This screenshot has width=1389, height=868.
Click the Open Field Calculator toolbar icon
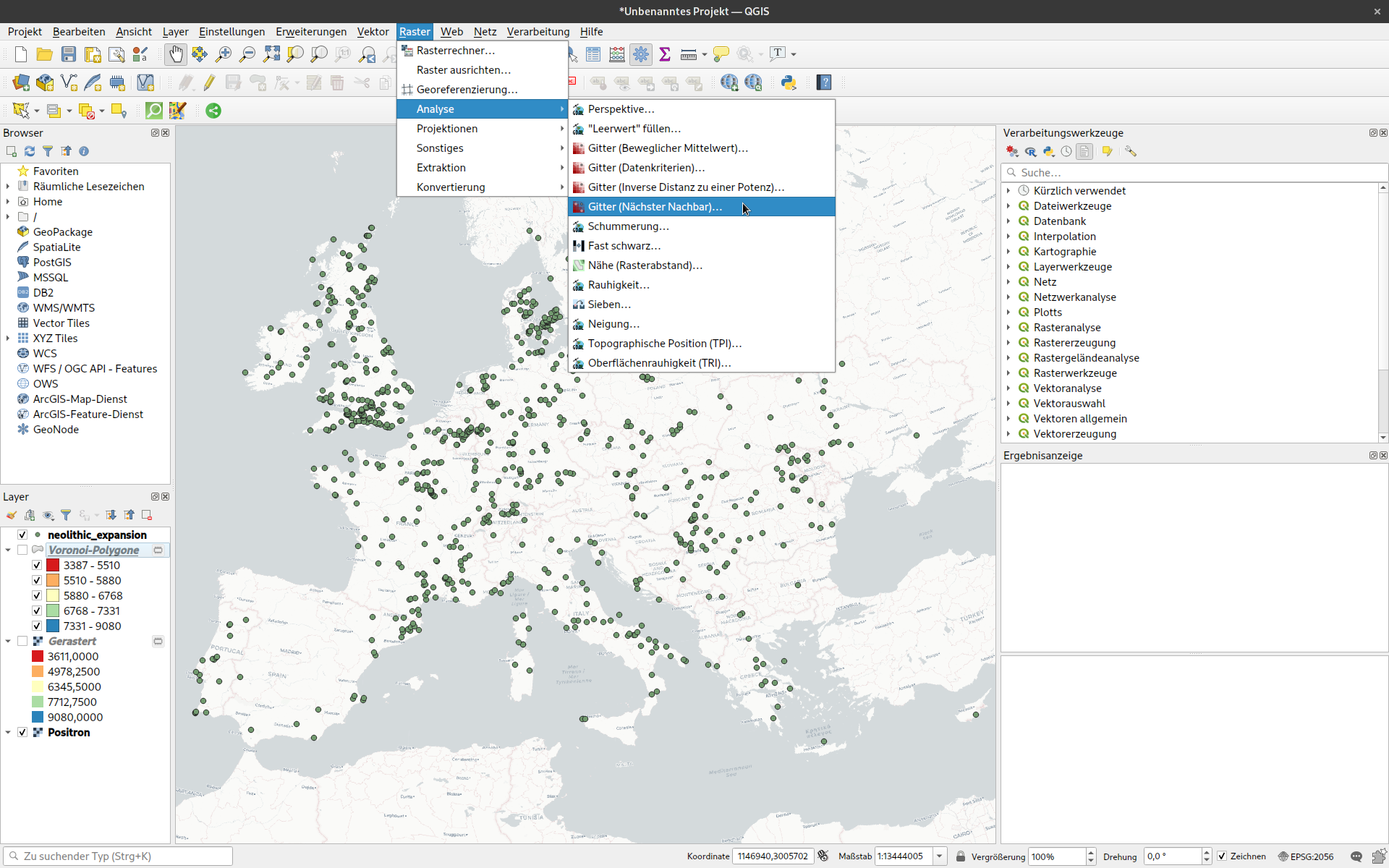point(616,54)
